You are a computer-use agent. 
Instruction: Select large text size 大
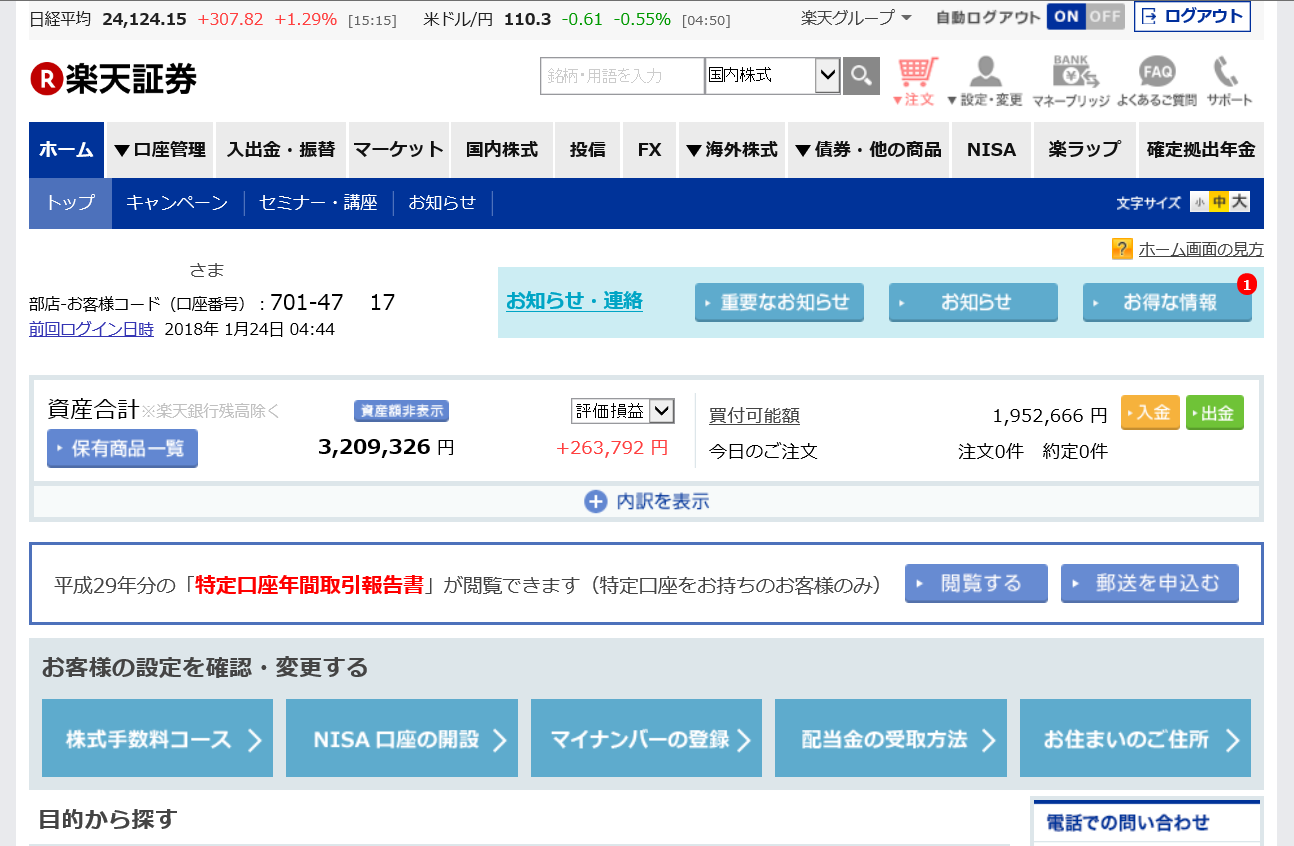click(1240, 202)
